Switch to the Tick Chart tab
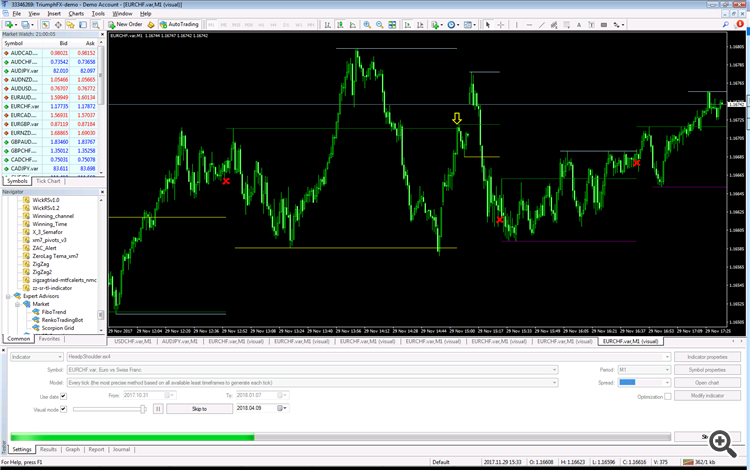The height and width of the screenshot is (470, 750). (x=48, y=181)
